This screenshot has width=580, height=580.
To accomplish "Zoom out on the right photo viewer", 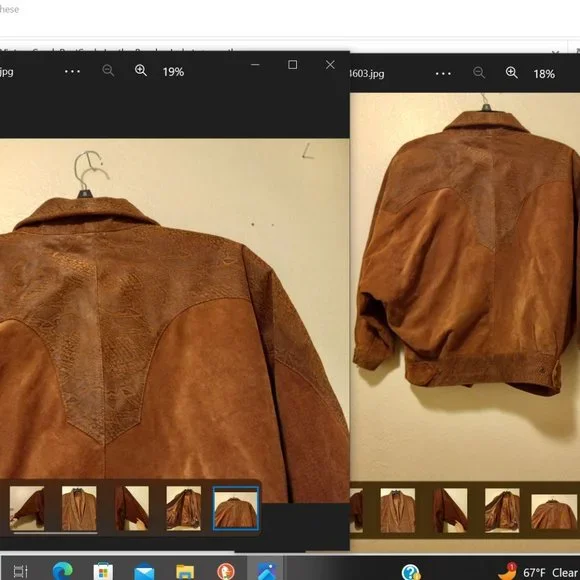I will click(479, 72).
